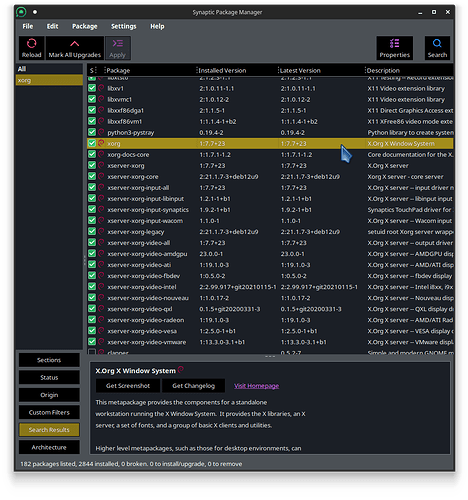Select the All entry in the filter list
Screen dimensions: 468x500
(49, 69)
